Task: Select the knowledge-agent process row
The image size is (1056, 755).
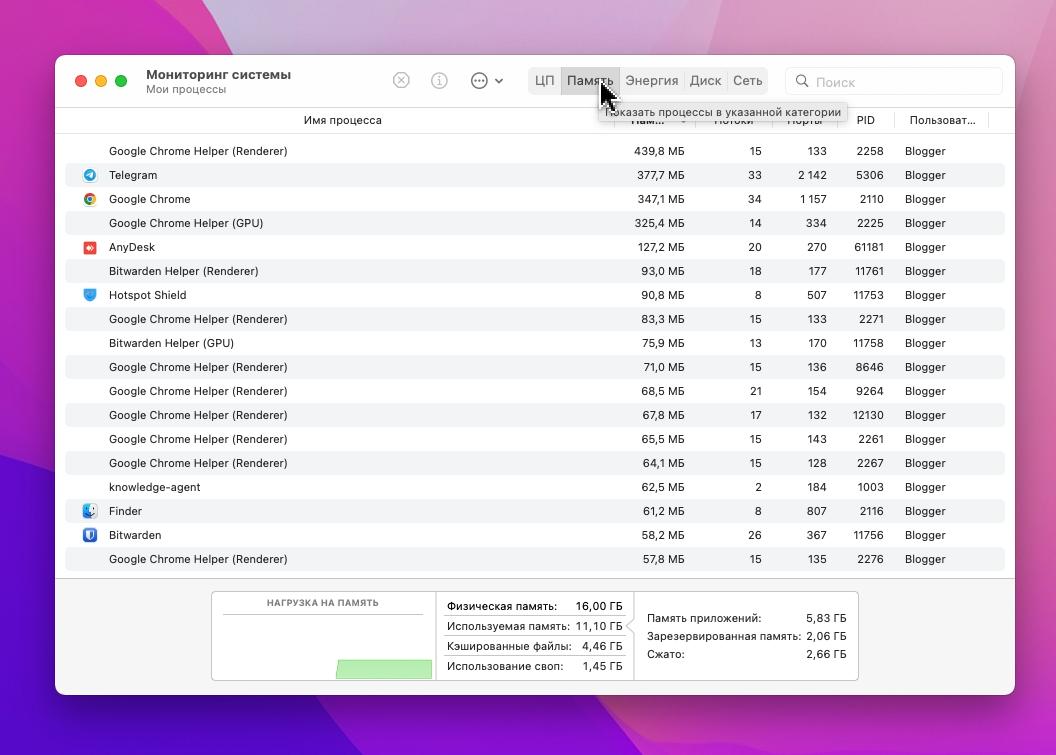Action: [535, 488]
